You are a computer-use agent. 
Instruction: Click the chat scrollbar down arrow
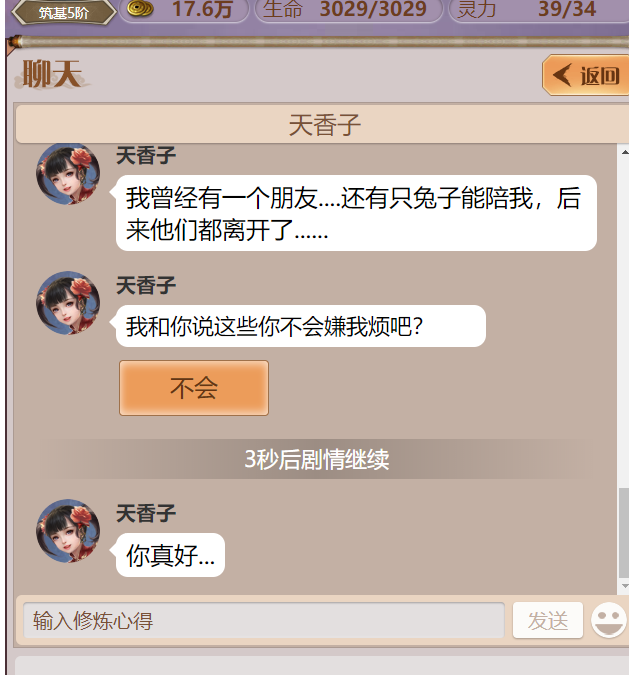click(x=624, y=586)
